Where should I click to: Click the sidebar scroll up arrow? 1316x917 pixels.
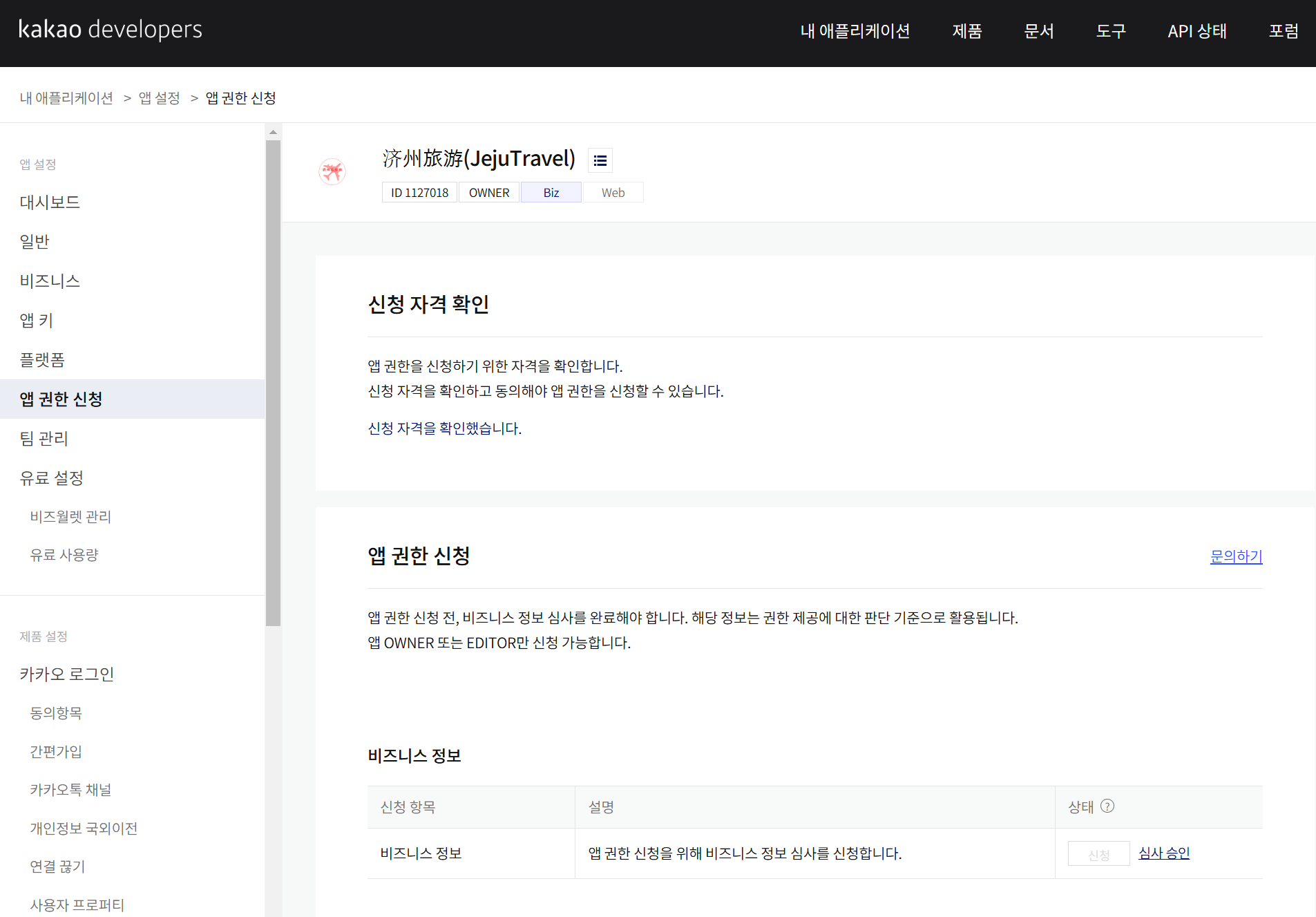(x=273, y=131)
